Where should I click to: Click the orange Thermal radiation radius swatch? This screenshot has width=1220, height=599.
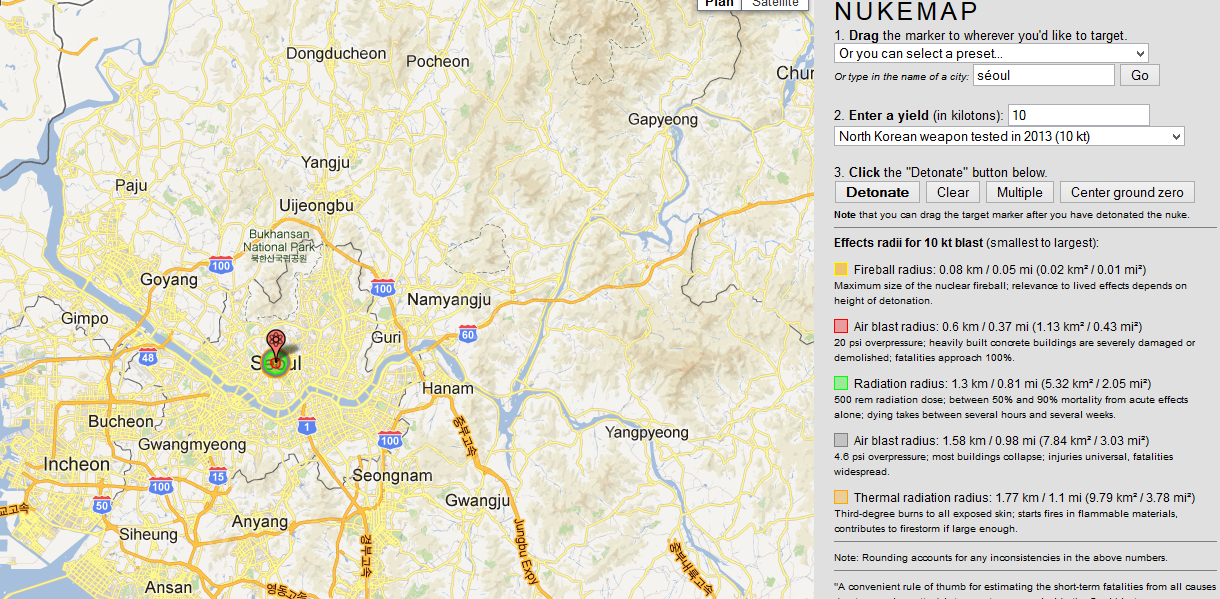tap(841, 497)
